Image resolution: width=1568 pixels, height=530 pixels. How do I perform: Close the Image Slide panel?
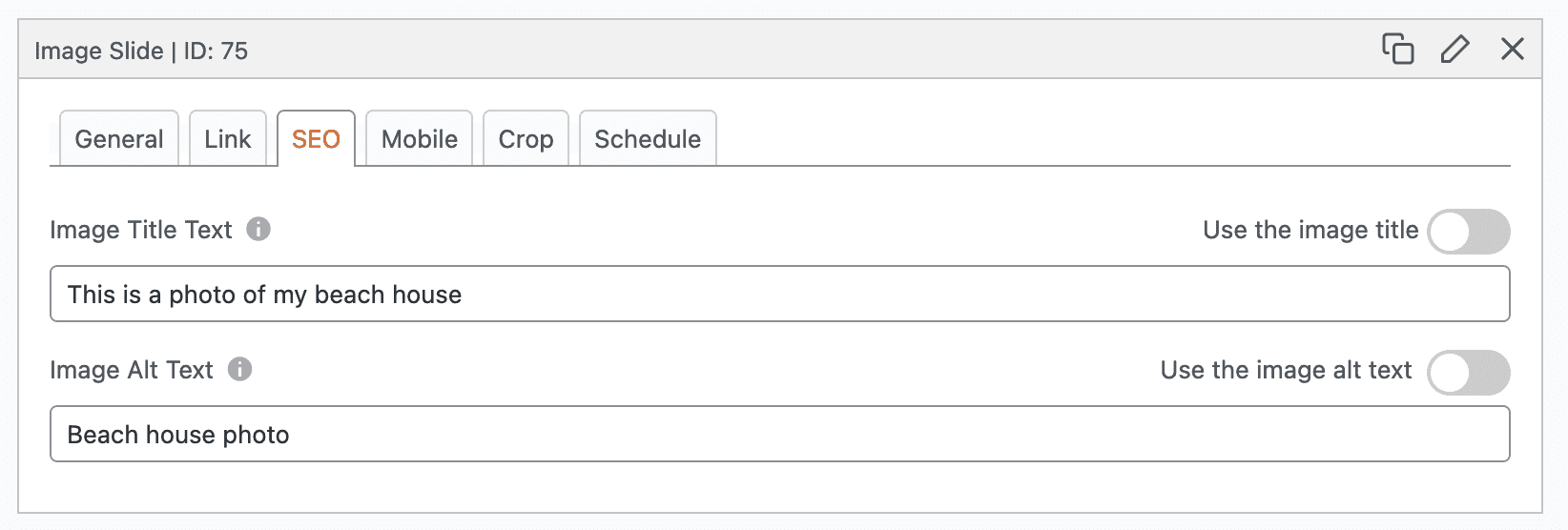pyautogui.click(x=1512, y=49)
